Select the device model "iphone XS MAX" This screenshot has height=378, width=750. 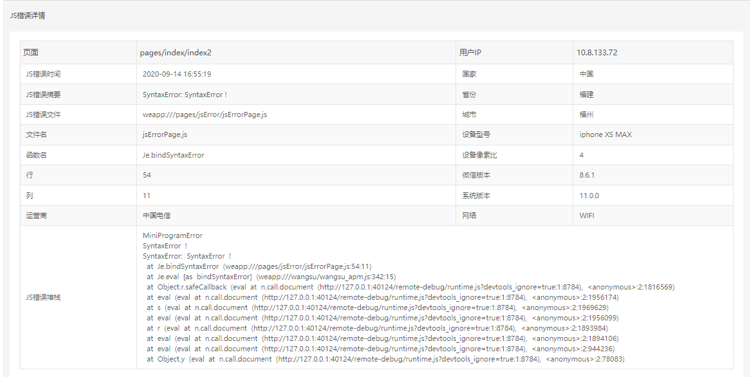point(606,135)
